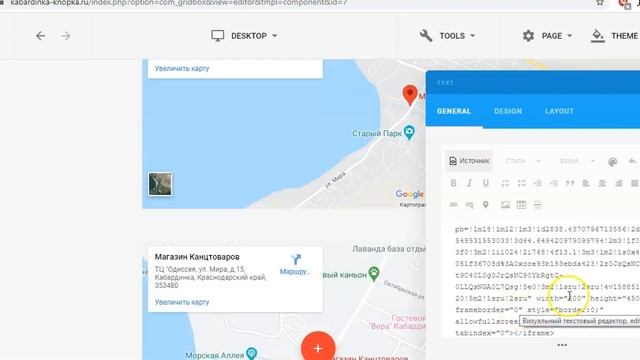640x360 pixels.
Task: Click the browser address bar URL
Action: (x=179, y=3)
